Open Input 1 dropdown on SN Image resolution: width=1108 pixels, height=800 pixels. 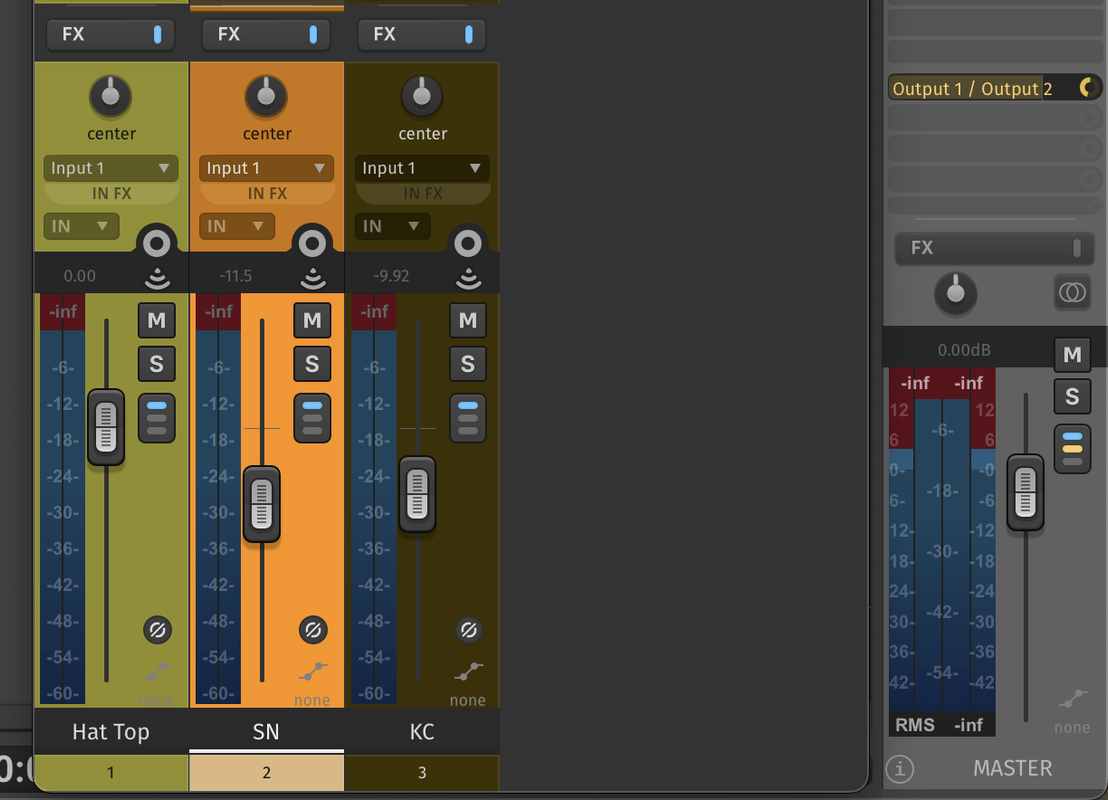266,168
